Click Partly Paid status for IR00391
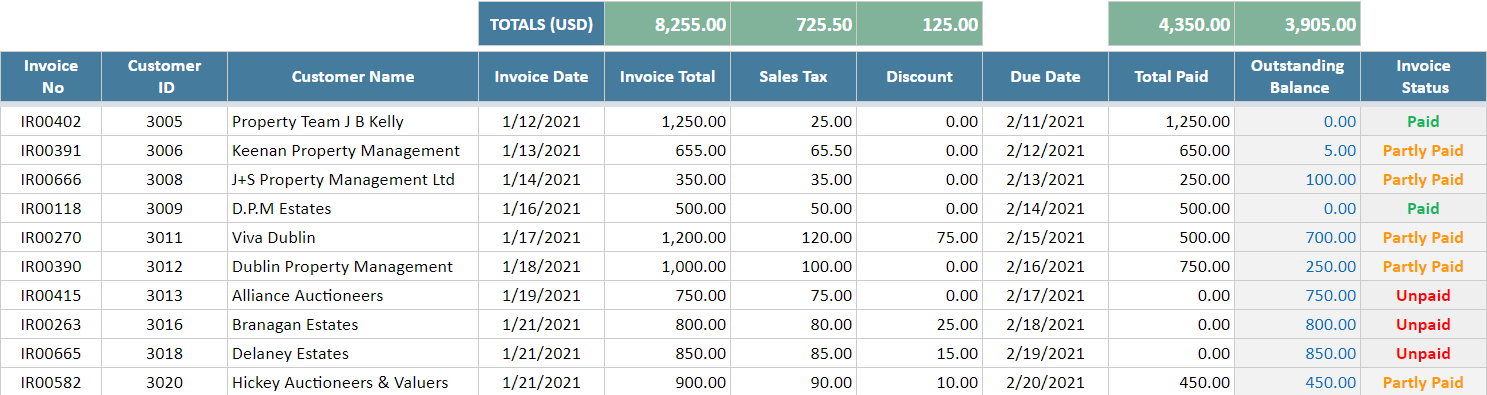 pyautogui.click(x=1423, y=151)
